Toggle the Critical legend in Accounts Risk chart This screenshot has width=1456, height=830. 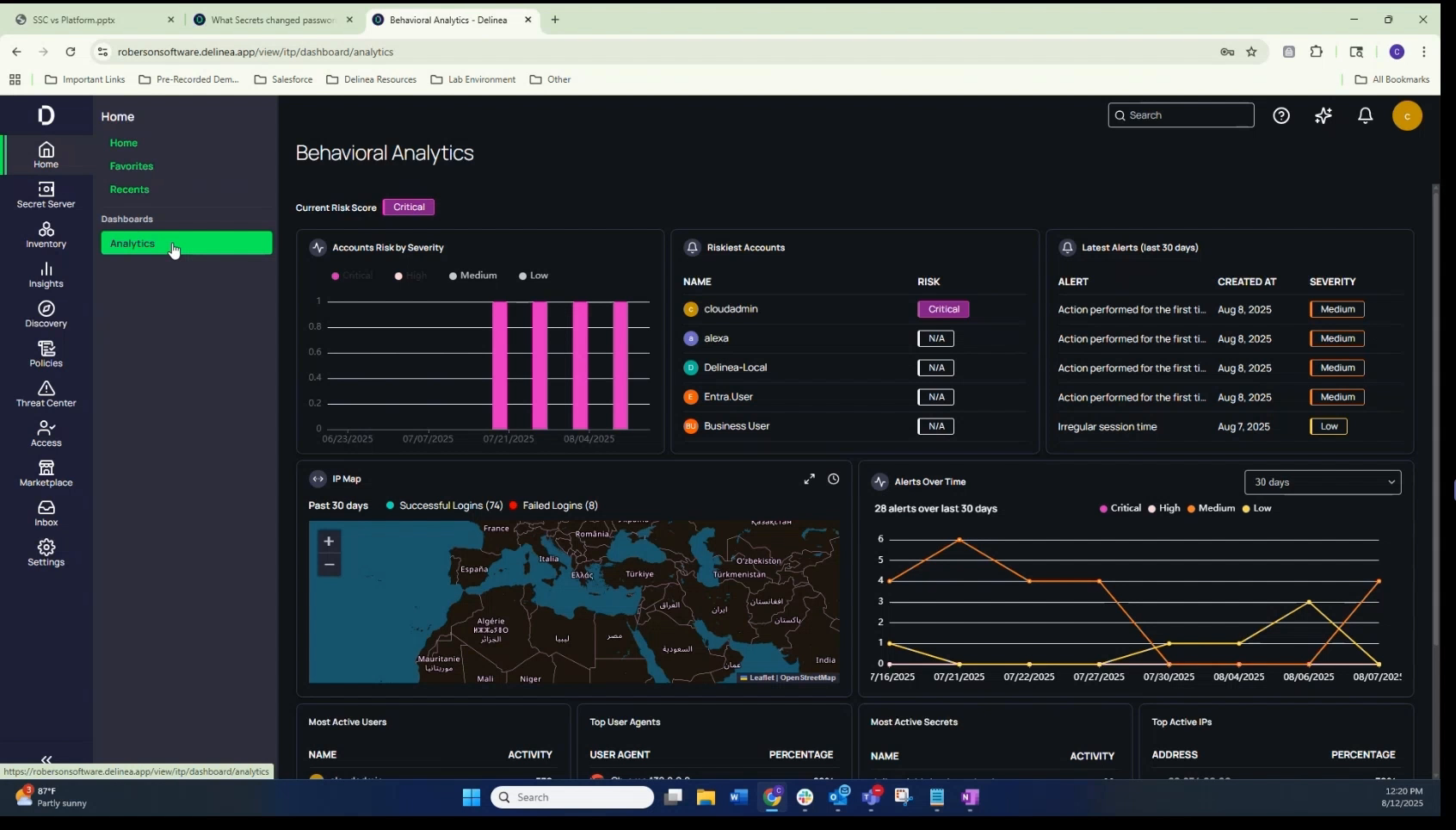coord(351,276)
